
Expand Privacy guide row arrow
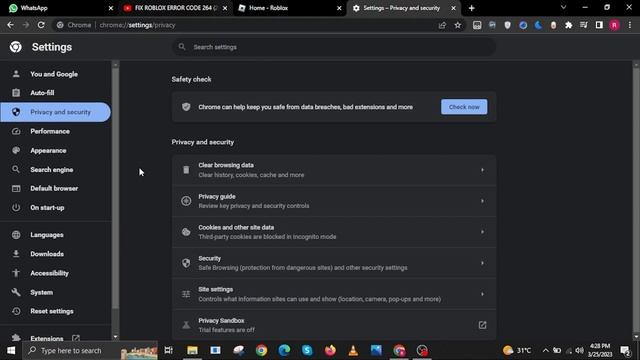[482, 201]
